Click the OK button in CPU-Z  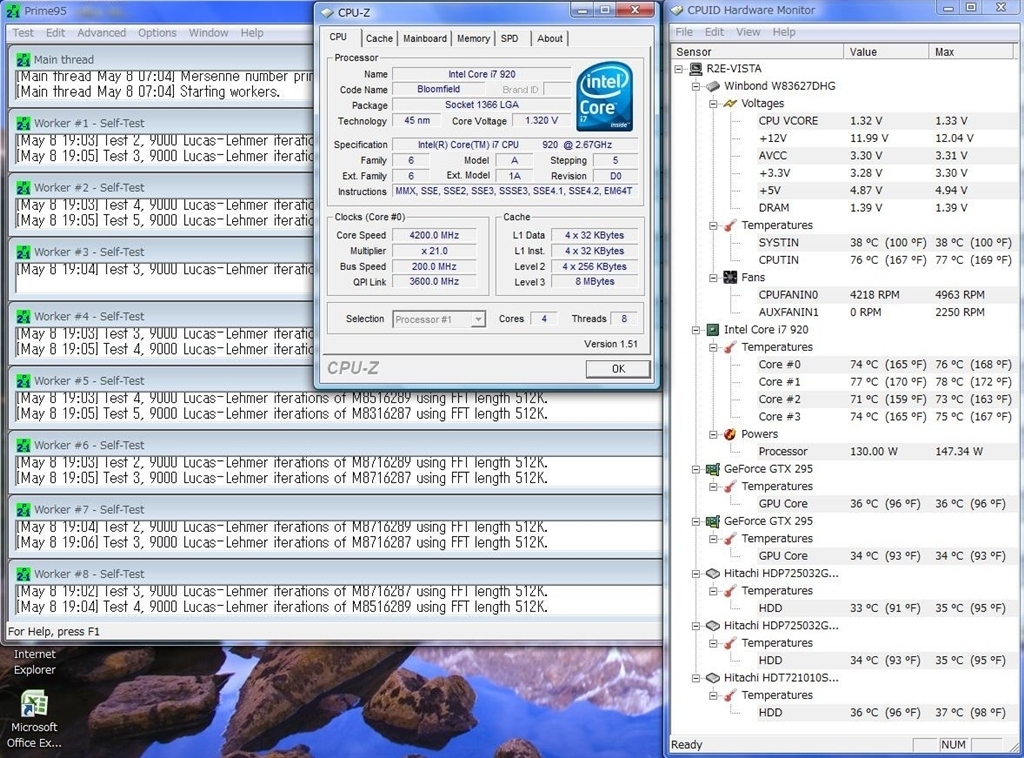click(618, 369)
